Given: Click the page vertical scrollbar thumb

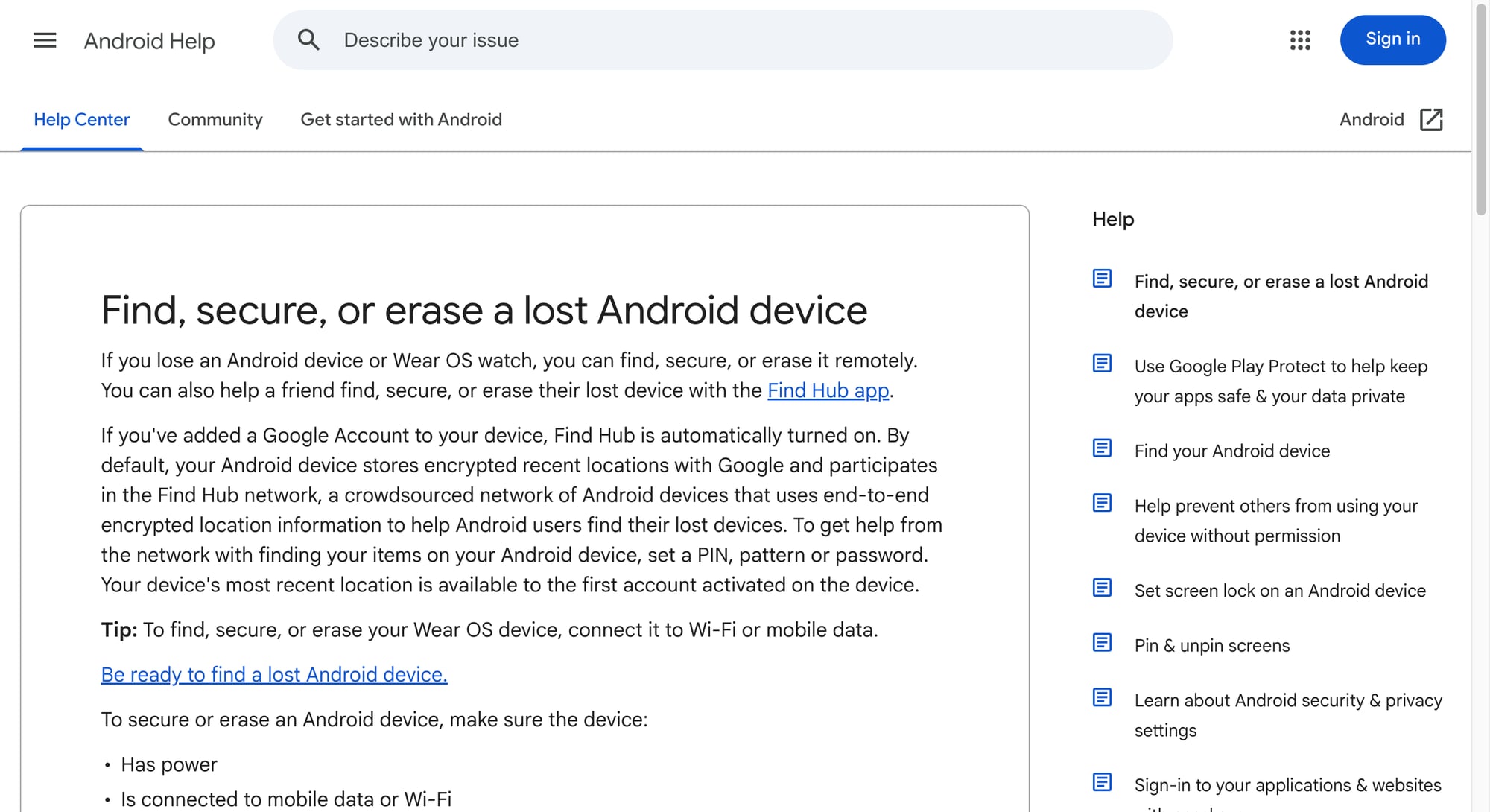Looking at the screenshot, I should pos(1481,110).
